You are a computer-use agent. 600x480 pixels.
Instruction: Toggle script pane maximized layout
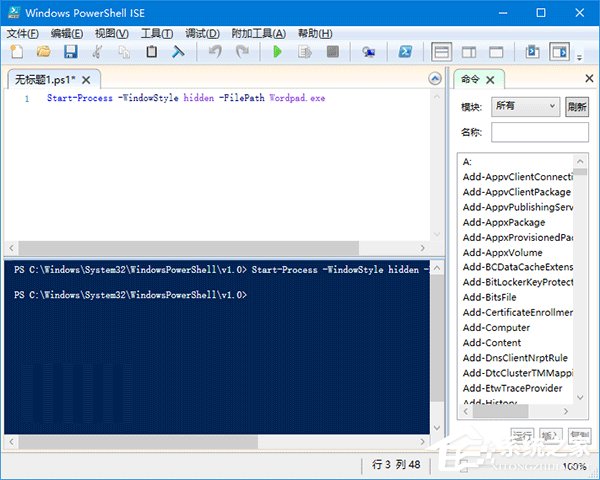pyautogui.click(x=494, y=52)
